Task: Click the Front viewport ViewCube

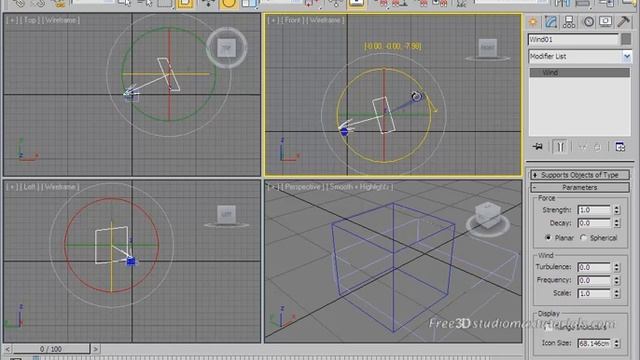Action: click(487, 48)
